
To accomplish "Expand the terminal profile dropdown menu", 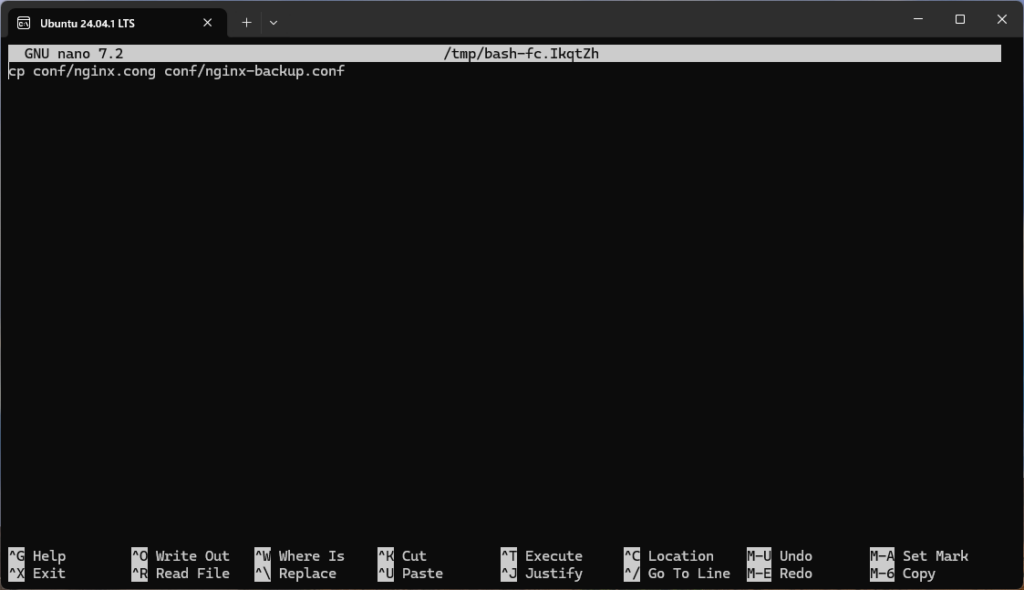I will click(273, 22).
